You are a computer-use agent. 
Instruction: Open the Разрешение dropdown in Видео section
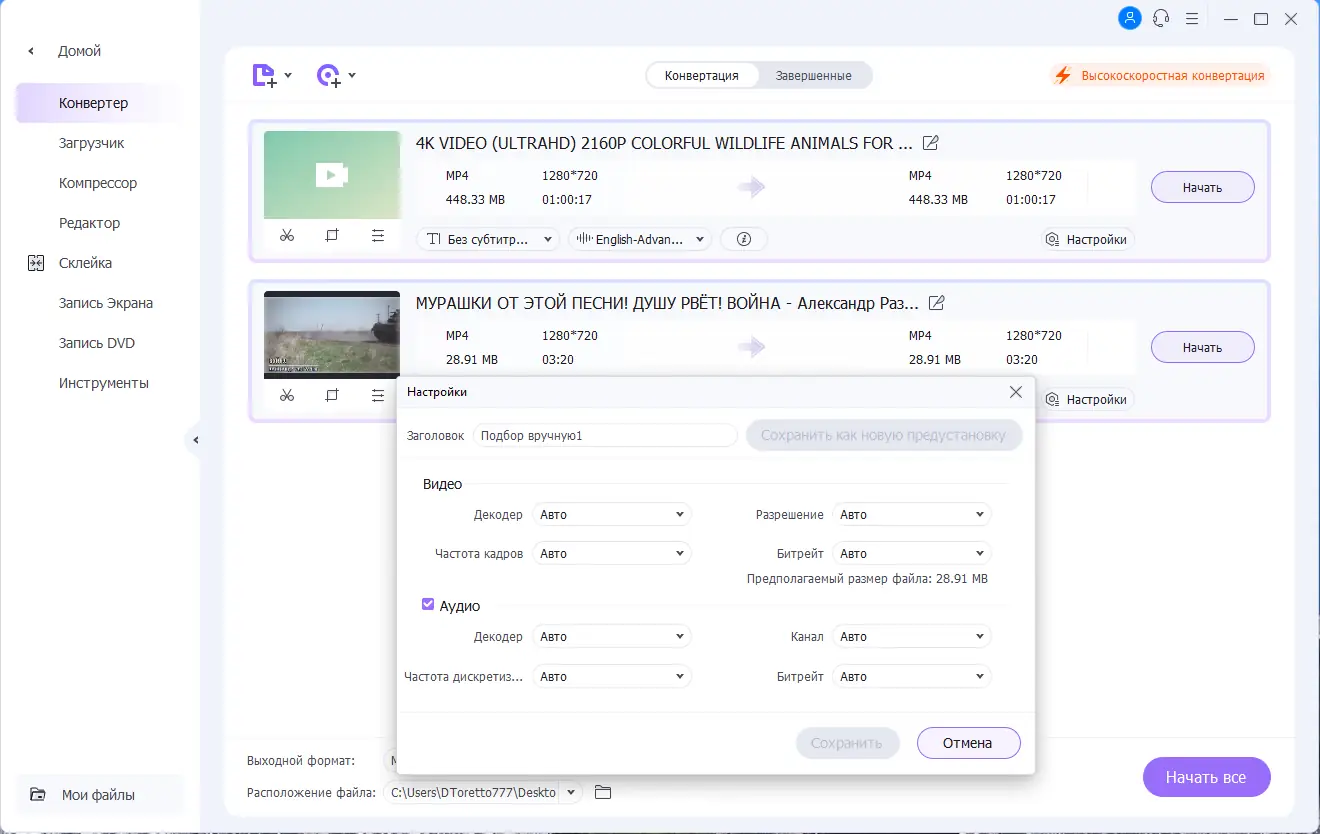911,513
